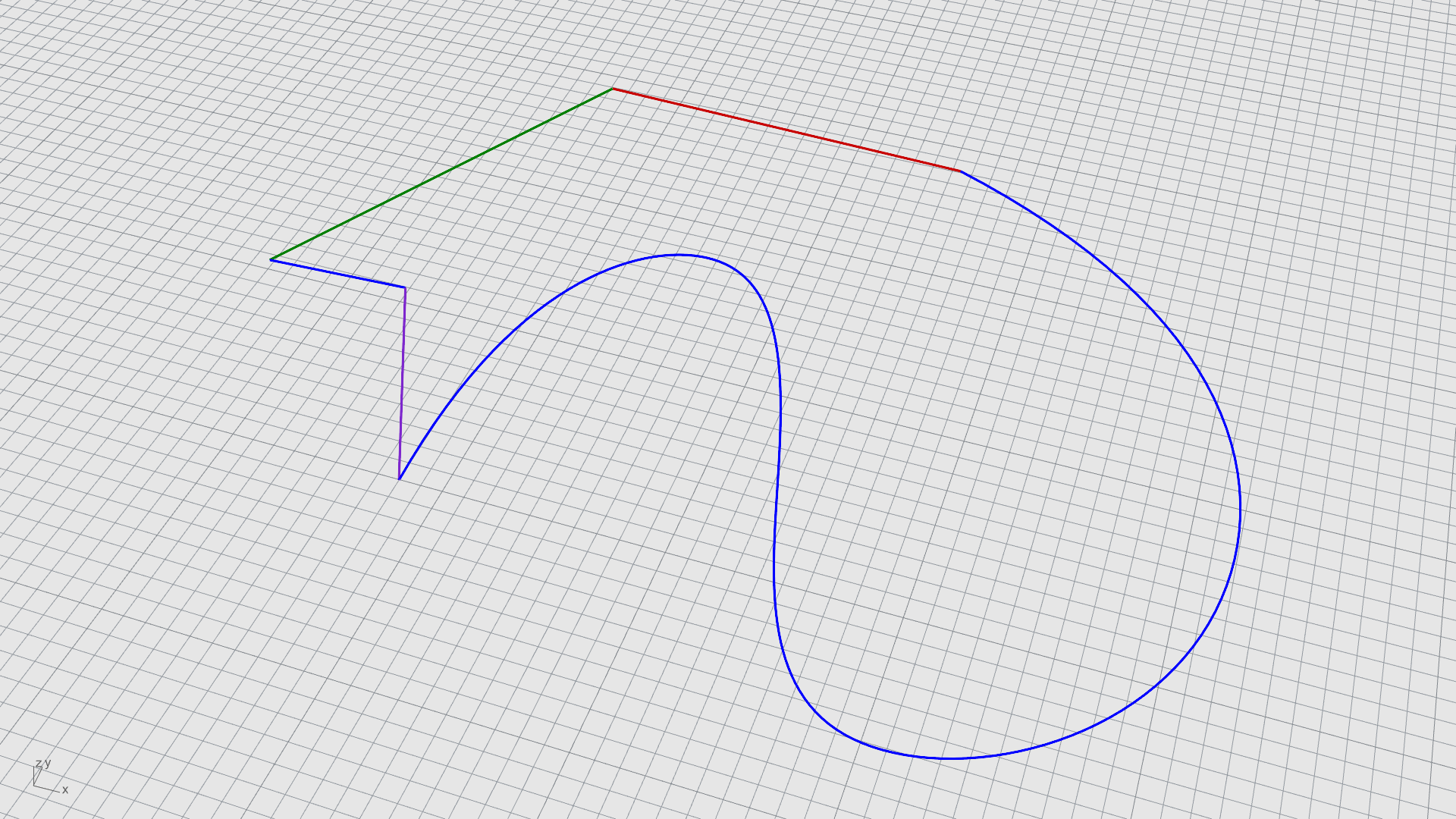The image size is (1456, 819).
Task: Click the origin corner of the axis gizmo
Action: click(x=34, y=786)
